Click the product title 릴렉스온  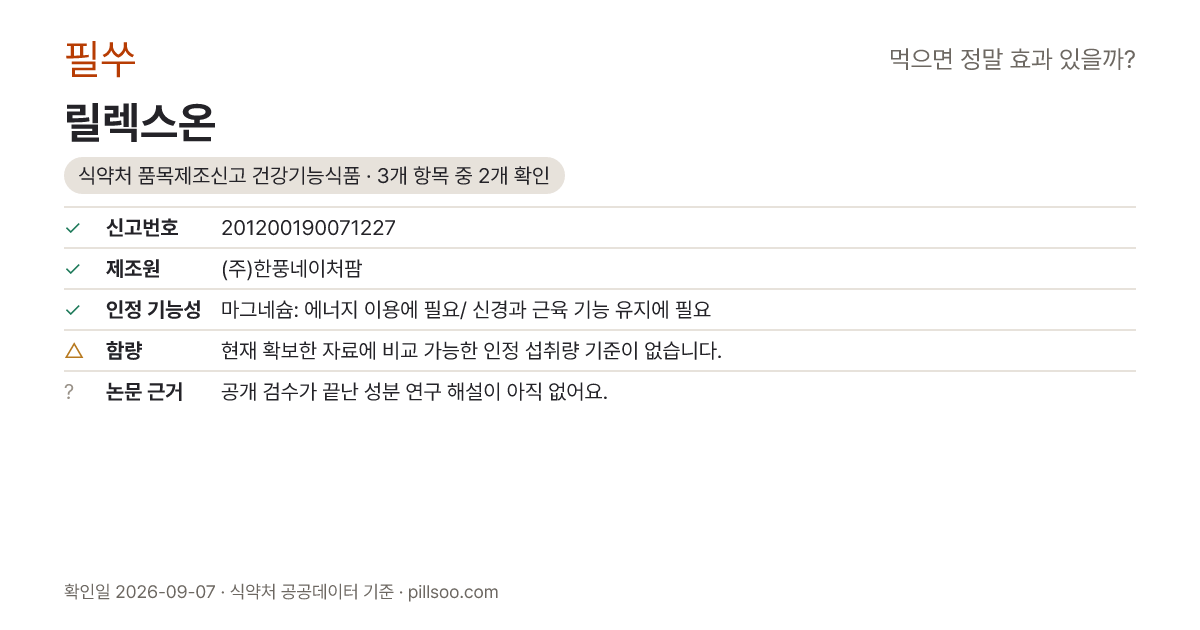[x=140, y=122]
